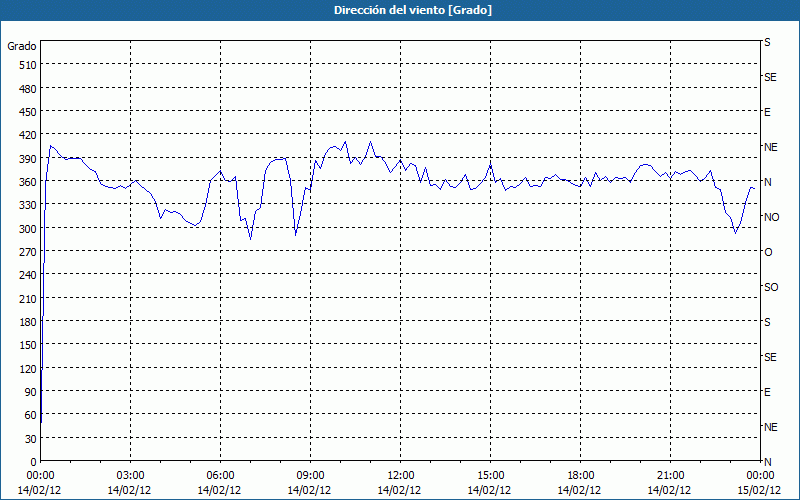Pick the 360 left axis label

coord(28,182)
